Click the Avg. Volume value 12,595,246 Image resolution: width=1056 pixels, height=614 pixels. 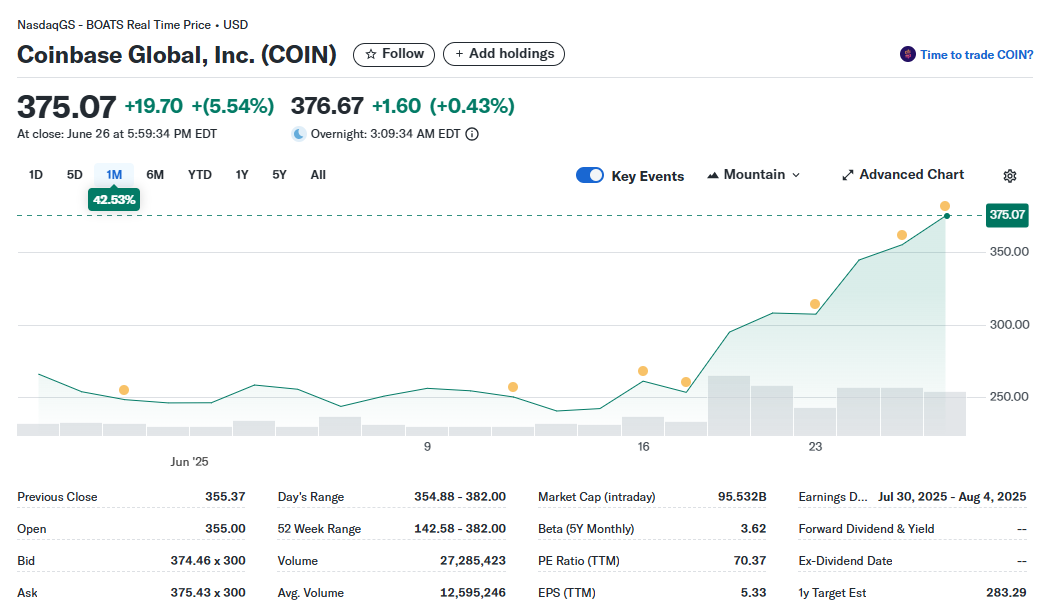pos(473,593)
